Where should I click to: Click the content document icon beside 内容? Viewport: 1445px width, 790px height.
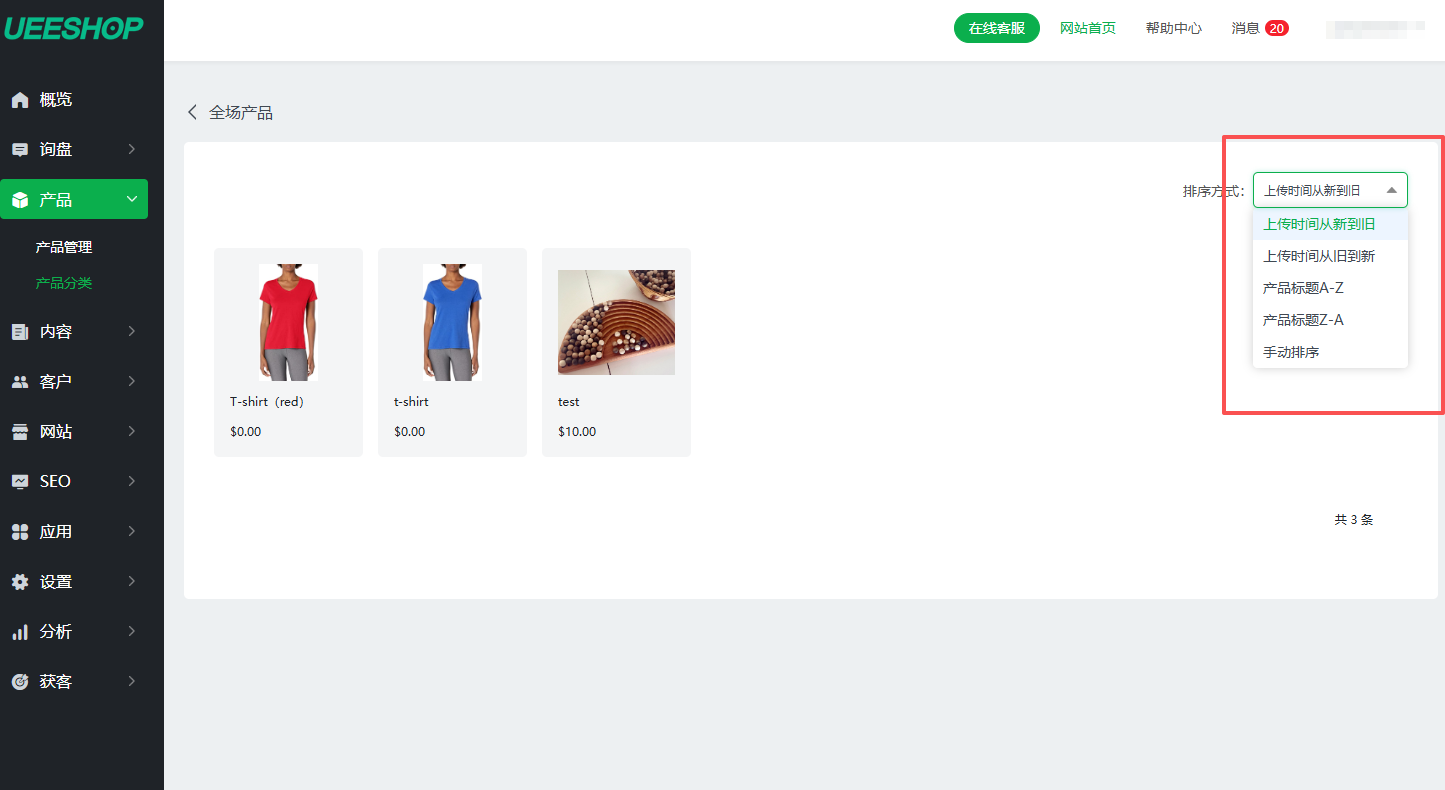(x=20, y=332)
